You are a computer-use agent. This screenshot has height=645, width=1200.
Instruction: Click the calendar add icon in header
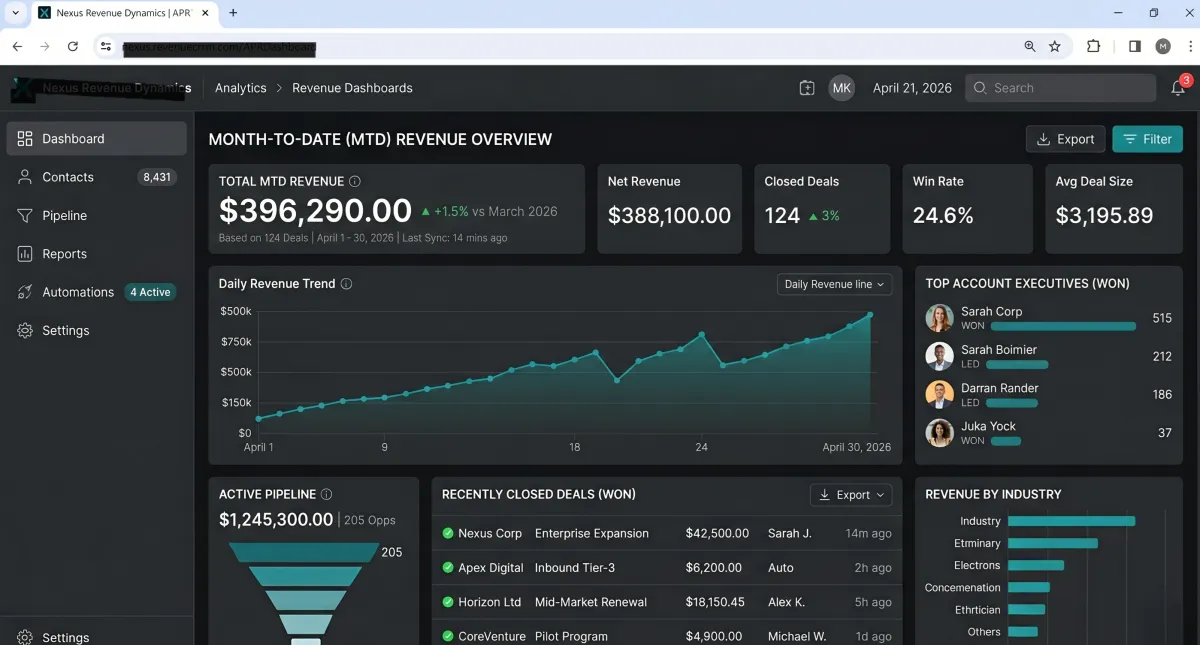click(x=807, y=88)
